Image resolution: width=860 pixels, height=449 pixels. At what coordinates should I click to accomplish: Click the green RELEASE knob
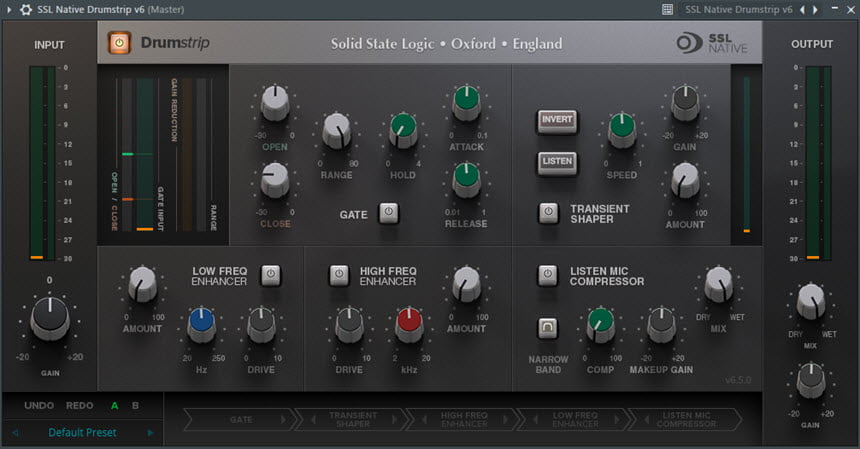pyautogui.click(x=466, y=179)
